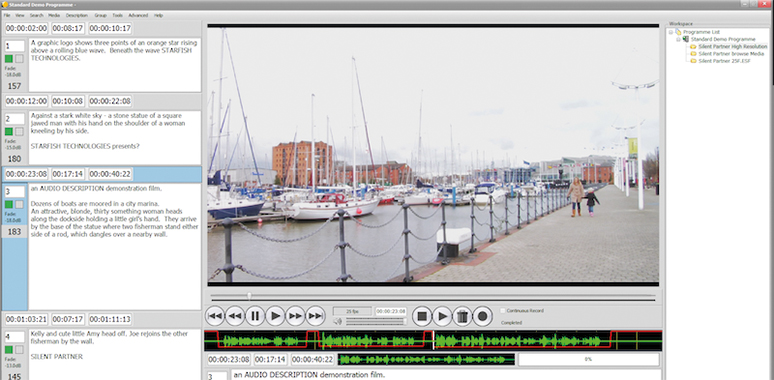Click the Standard Demo Programme icon in Workspace
Image resolution: width=774 pixels, height=380 pixels.
pyautogui.click(x=686, y=39)
